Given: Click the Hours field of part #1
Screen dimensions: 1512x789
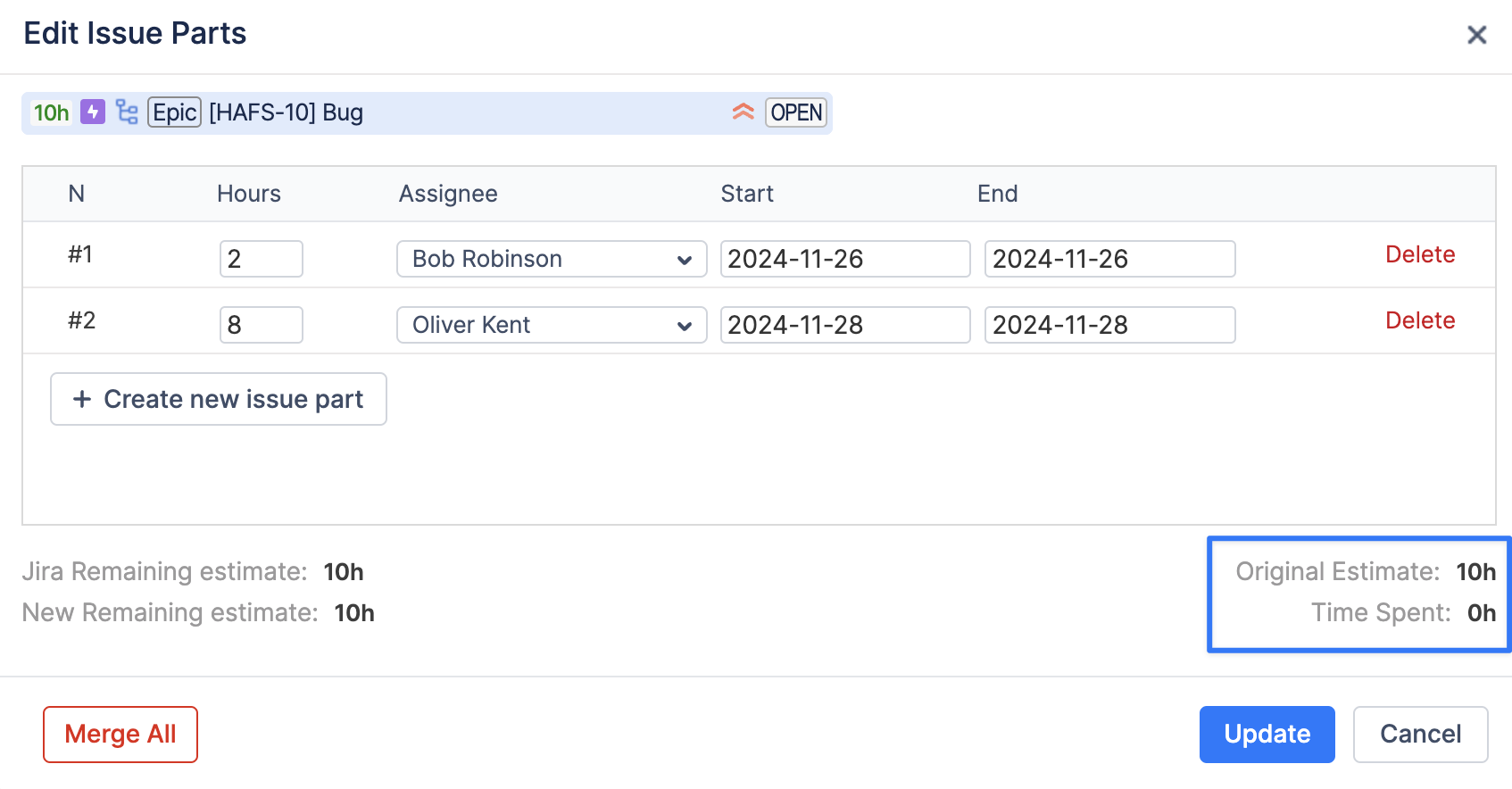Looking at the screenshot, I should pyautogui.click(x=261, y=259).
